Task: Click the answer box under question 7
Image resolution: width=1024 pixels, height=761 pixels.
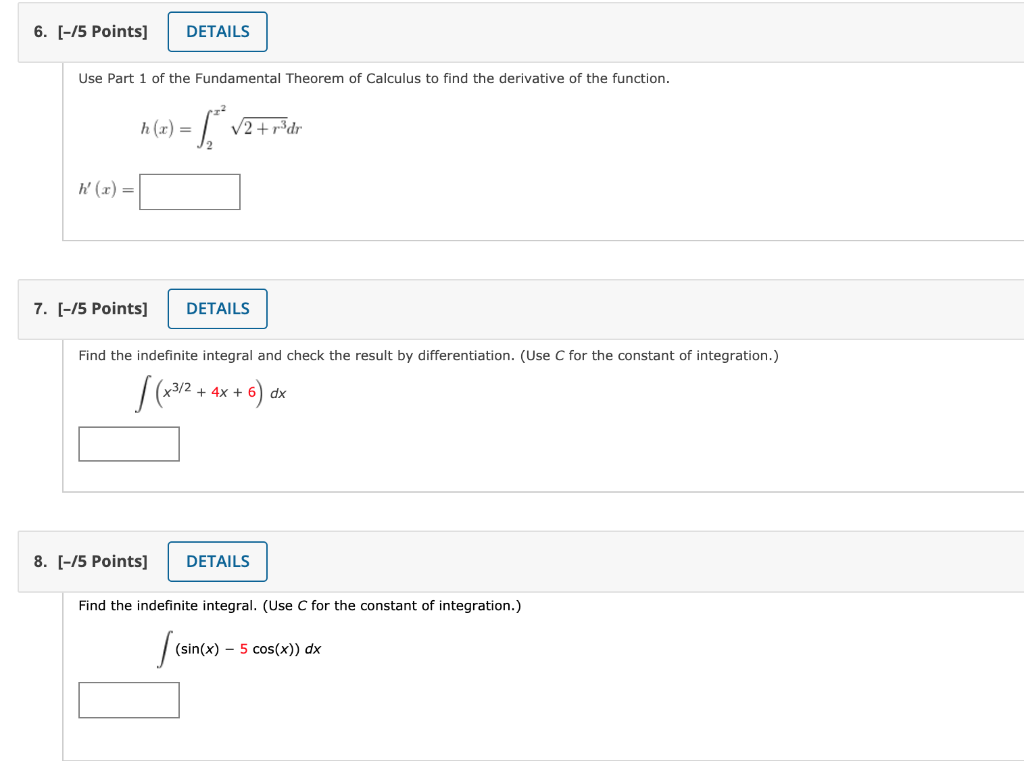Action: [128, 443]
